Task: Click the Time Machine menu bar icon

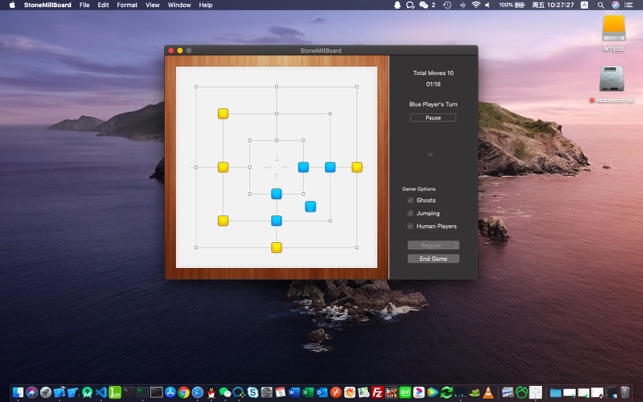Action: 447,5
